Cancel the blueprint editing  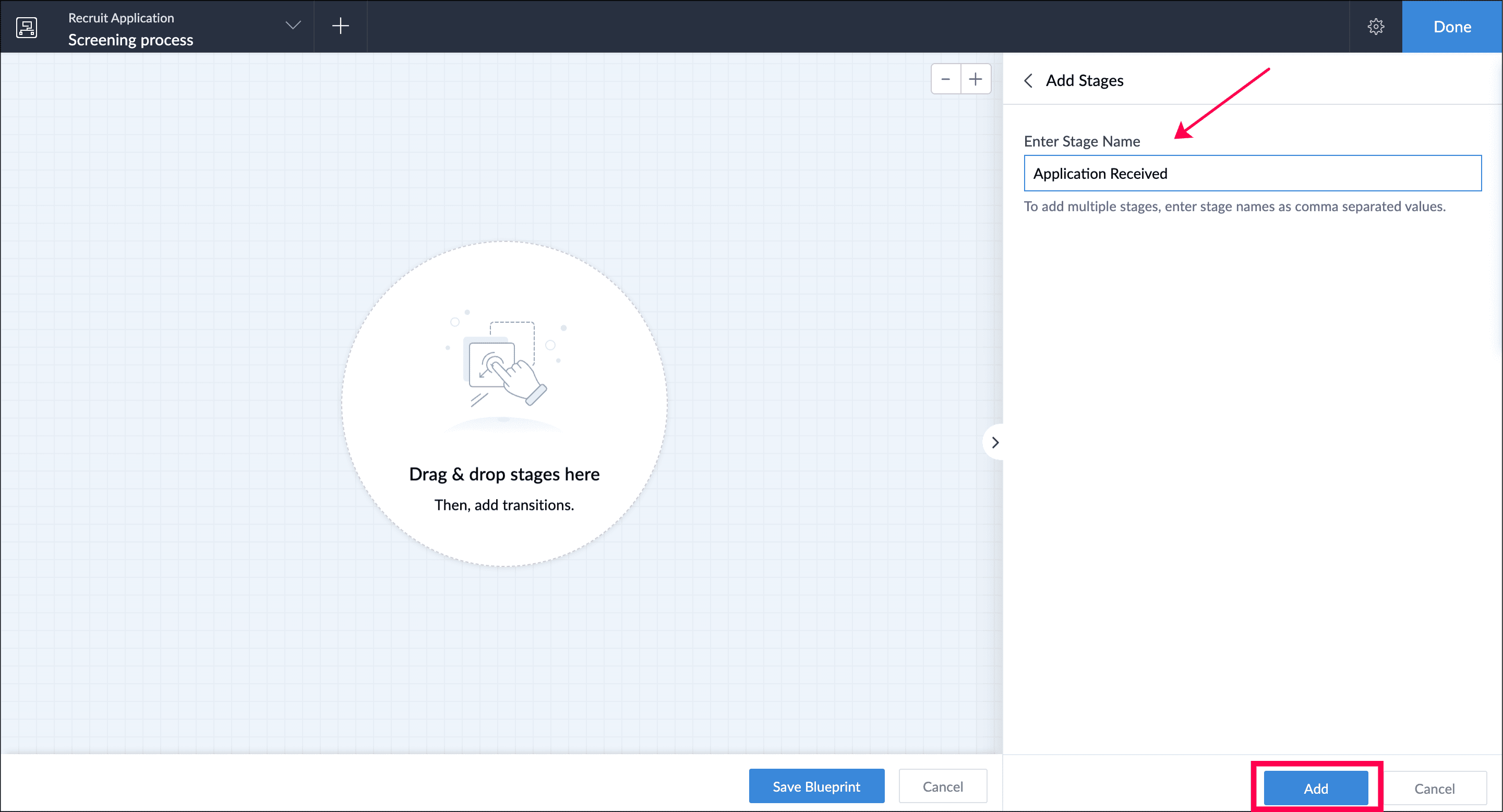942,786
